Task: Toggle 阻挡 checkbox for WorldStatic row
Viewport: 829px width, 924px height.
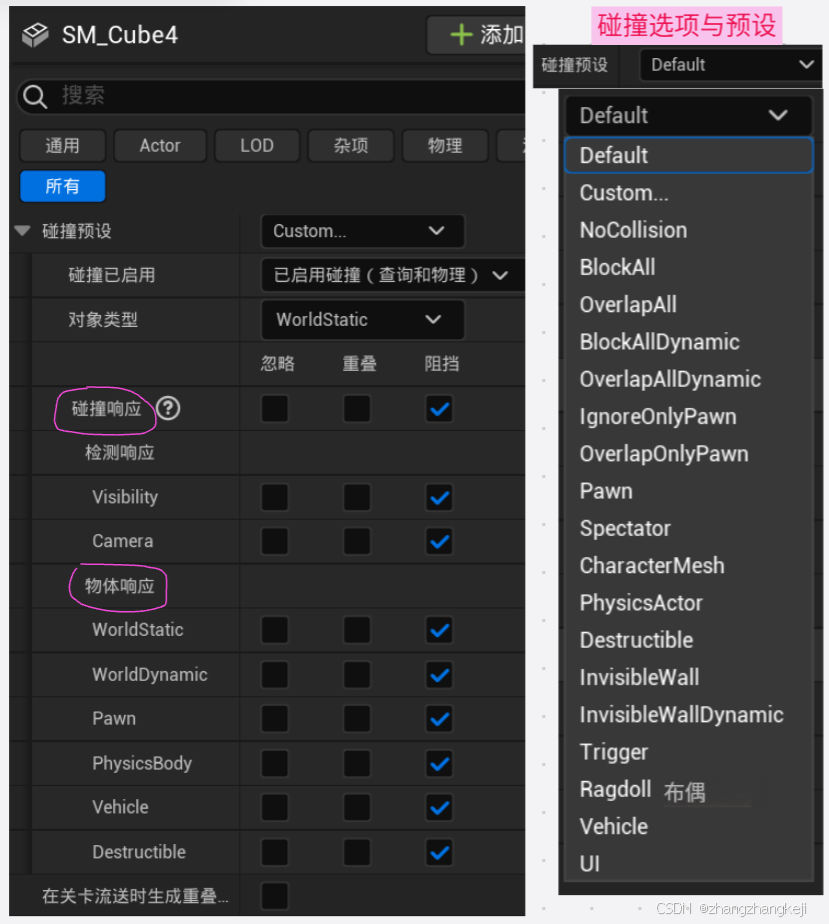Action: click(440, 630)
